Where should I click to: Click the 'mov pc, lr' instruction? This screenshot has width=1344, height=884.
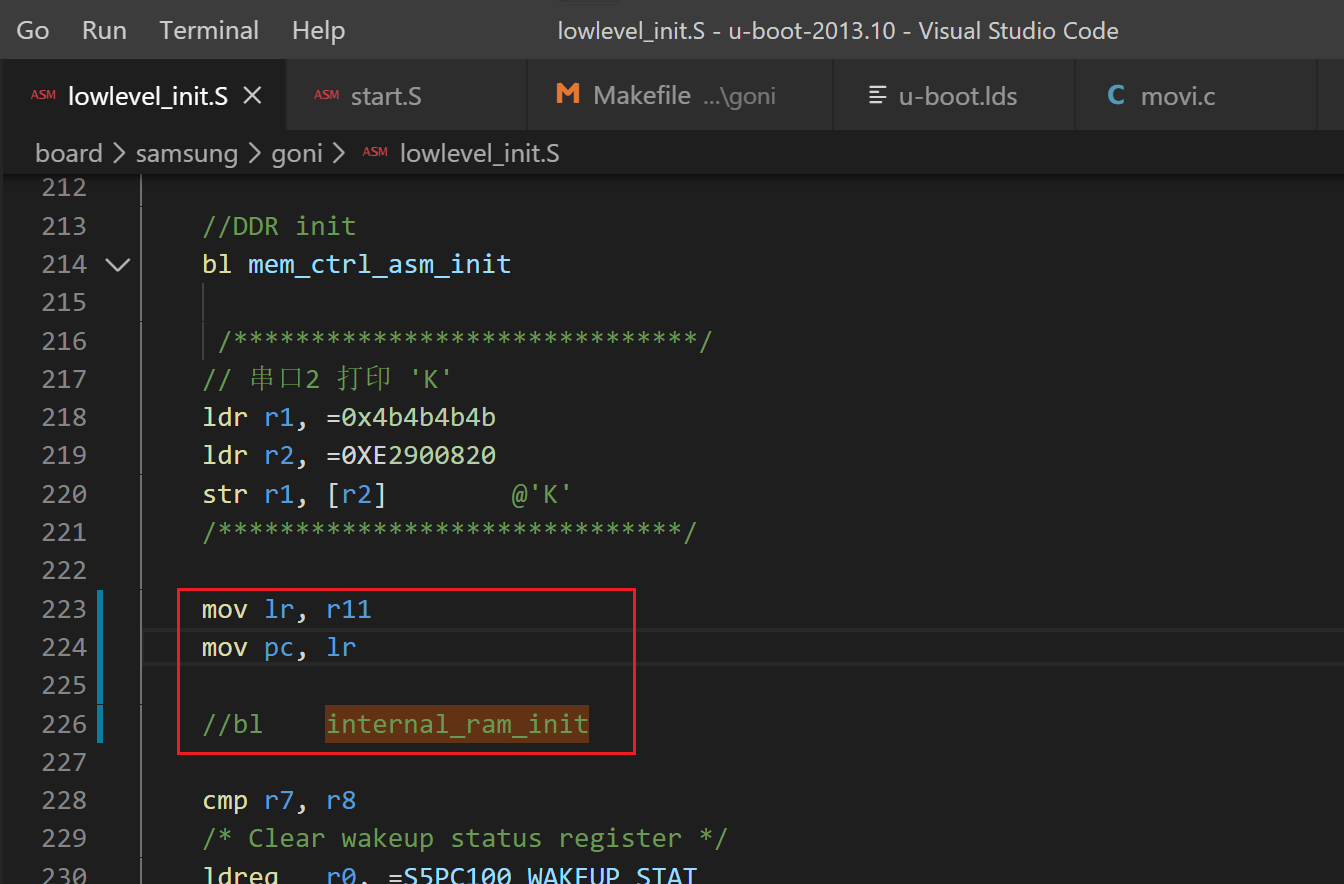click(x=279, y=647)
